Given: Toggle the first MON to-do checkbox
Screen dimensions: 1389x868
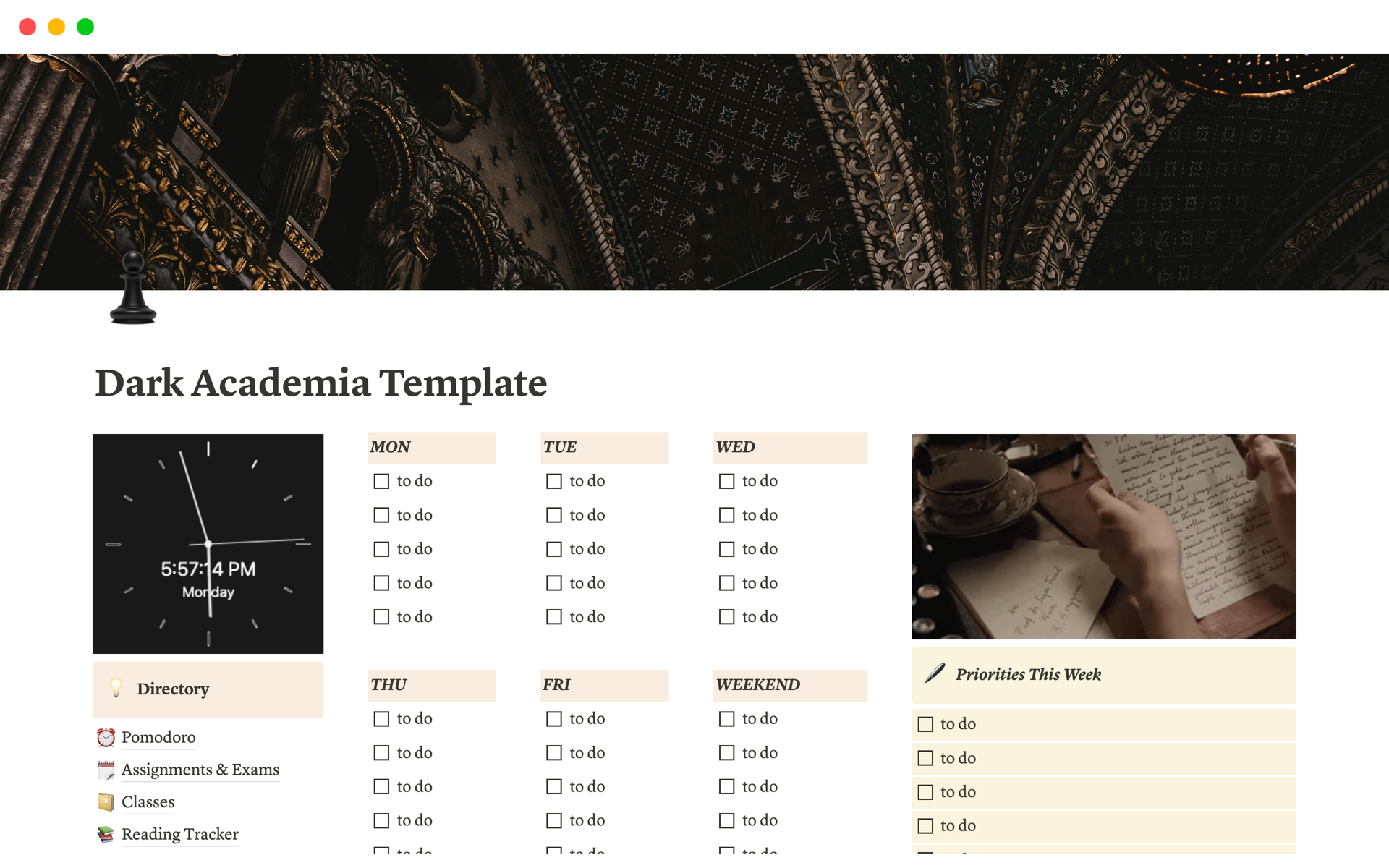Looking at the screenshot, I should coord(381,481).
